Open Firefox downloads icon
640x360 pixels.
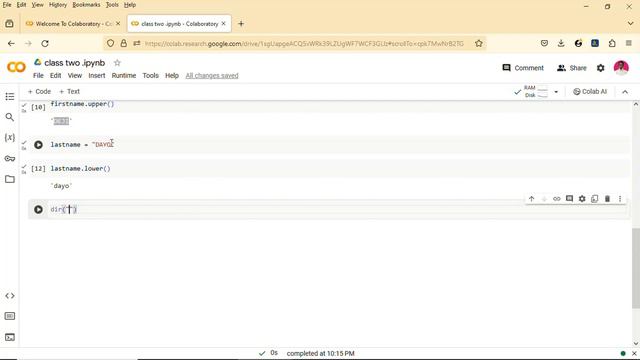(561, 43)
